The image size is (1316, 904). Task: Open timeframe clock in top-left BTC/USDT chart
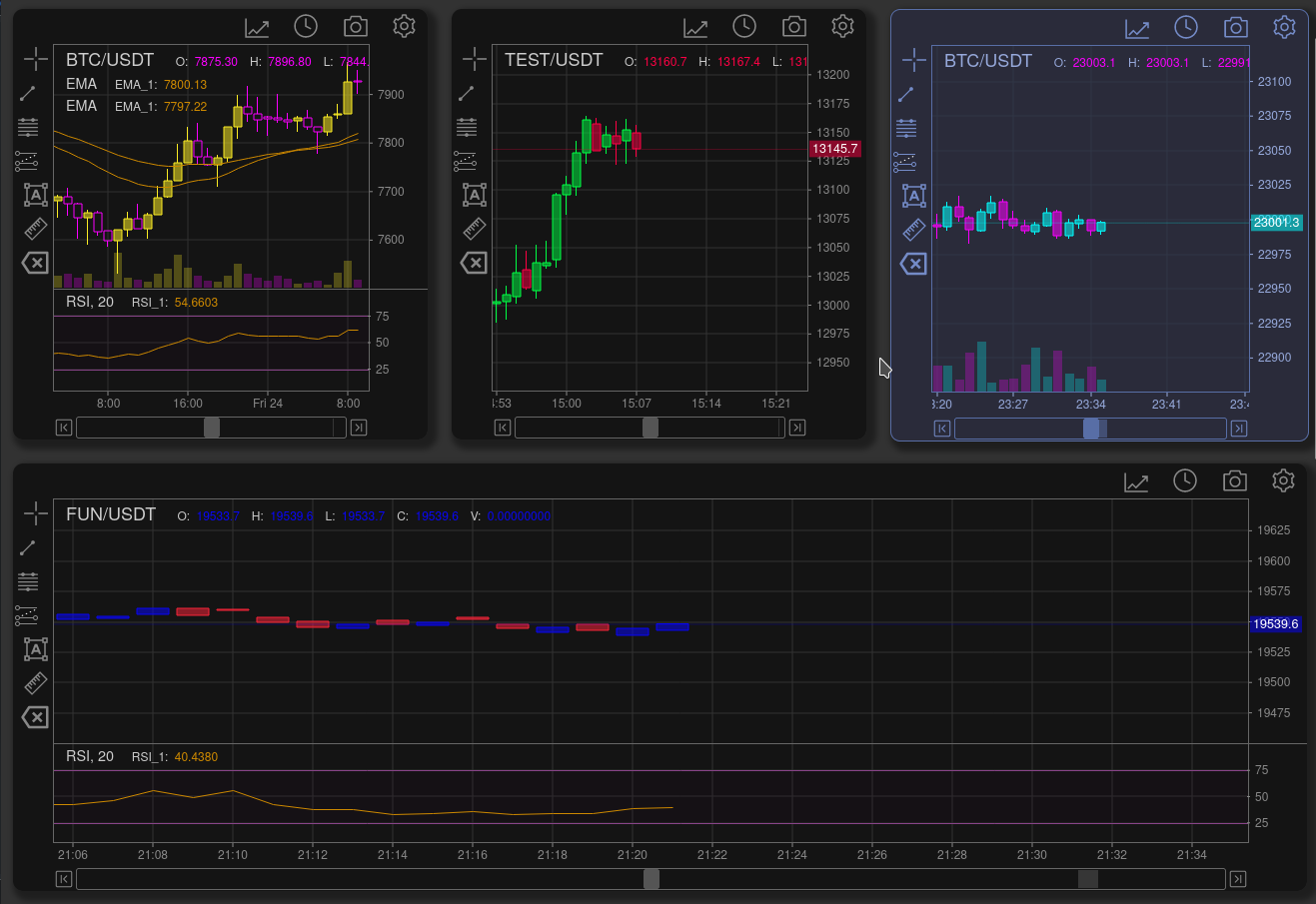(x=305, y=26)
